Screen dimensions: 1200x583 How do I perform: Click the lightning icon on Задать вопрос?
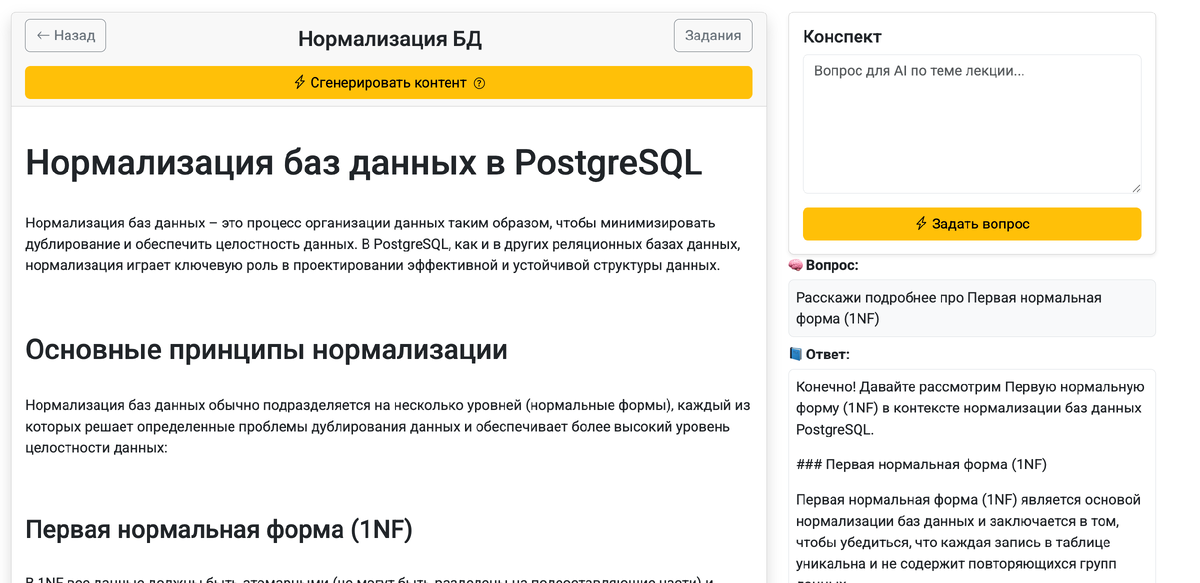click(922, 224)
